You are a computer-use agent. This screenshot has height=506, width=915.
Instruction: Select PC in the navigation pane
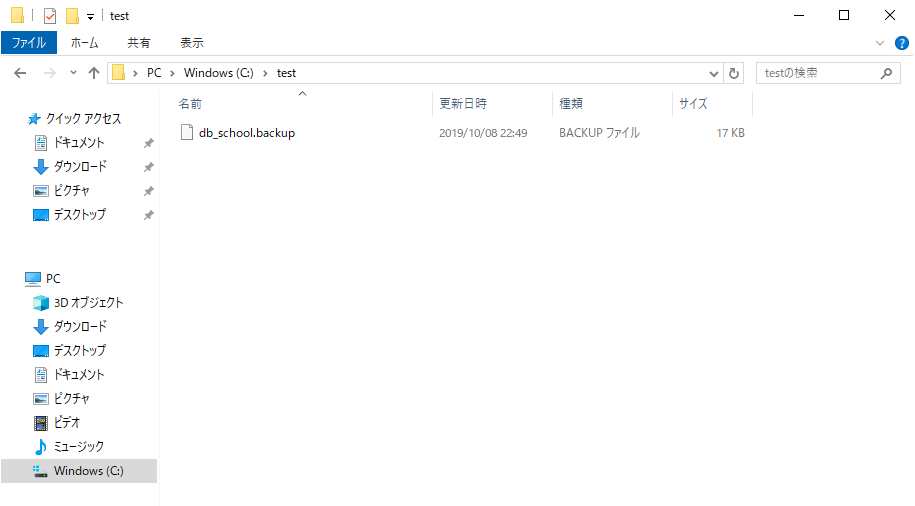click(53, 278)
